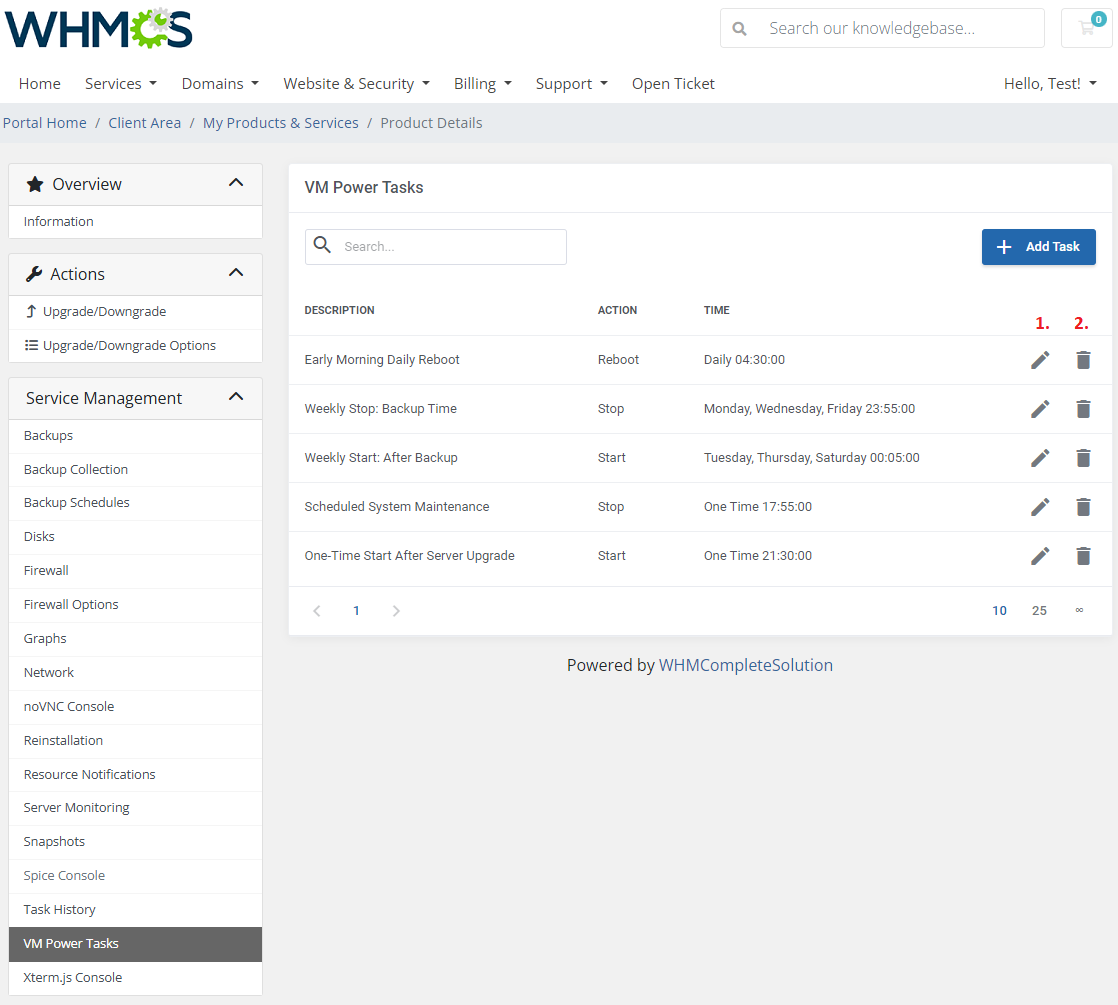
Task: Open the Domains dropdown menu
Action: coord(220,83)
